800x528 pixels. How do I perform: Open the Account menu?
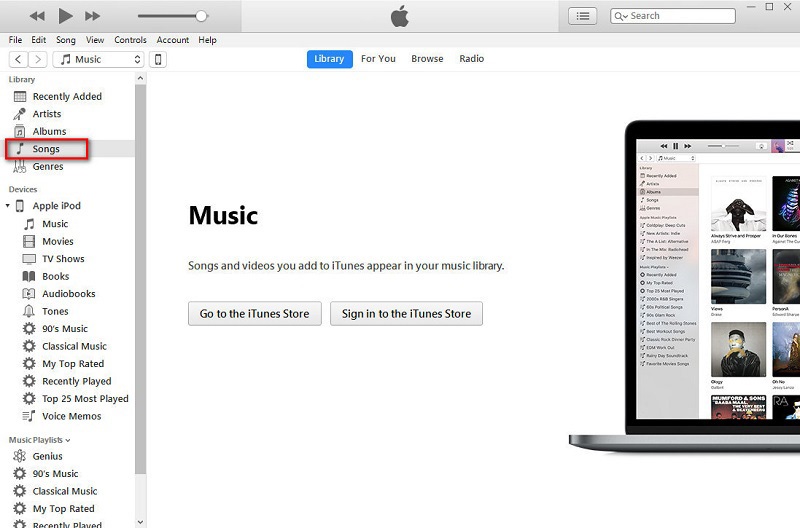click(173, 40)
